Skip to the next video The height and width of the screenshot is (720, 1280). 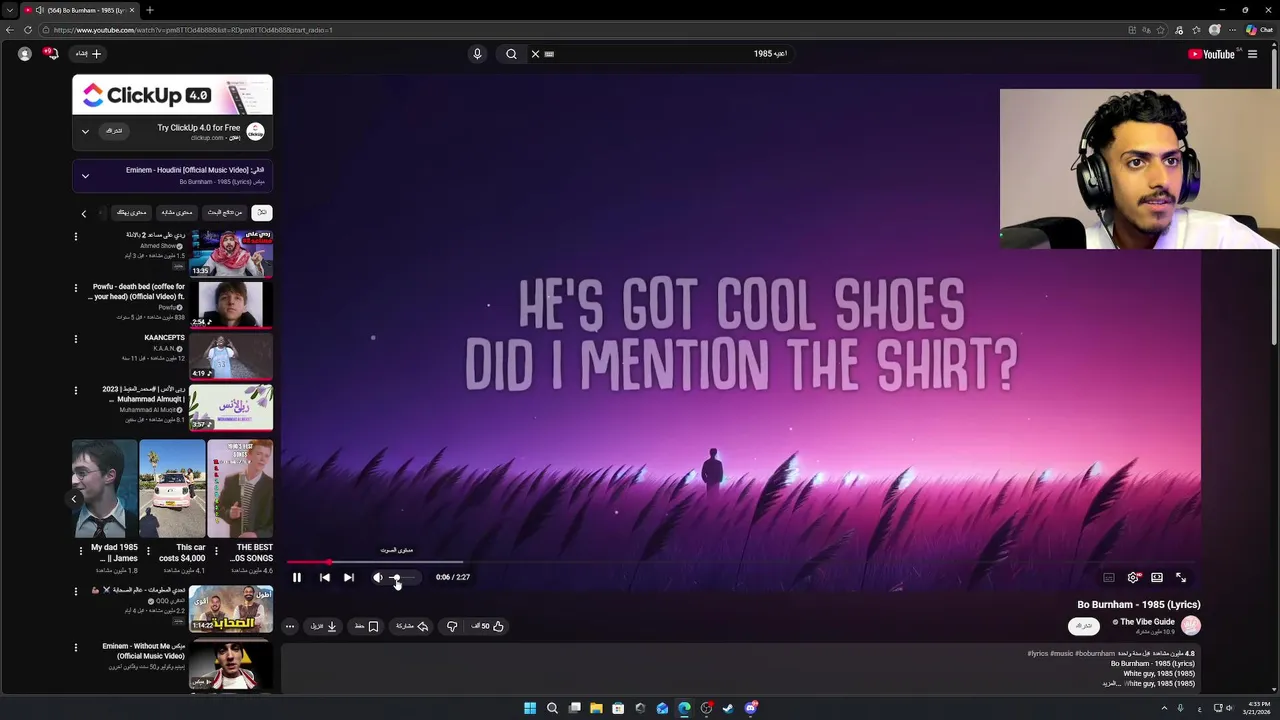pos(349,577)
